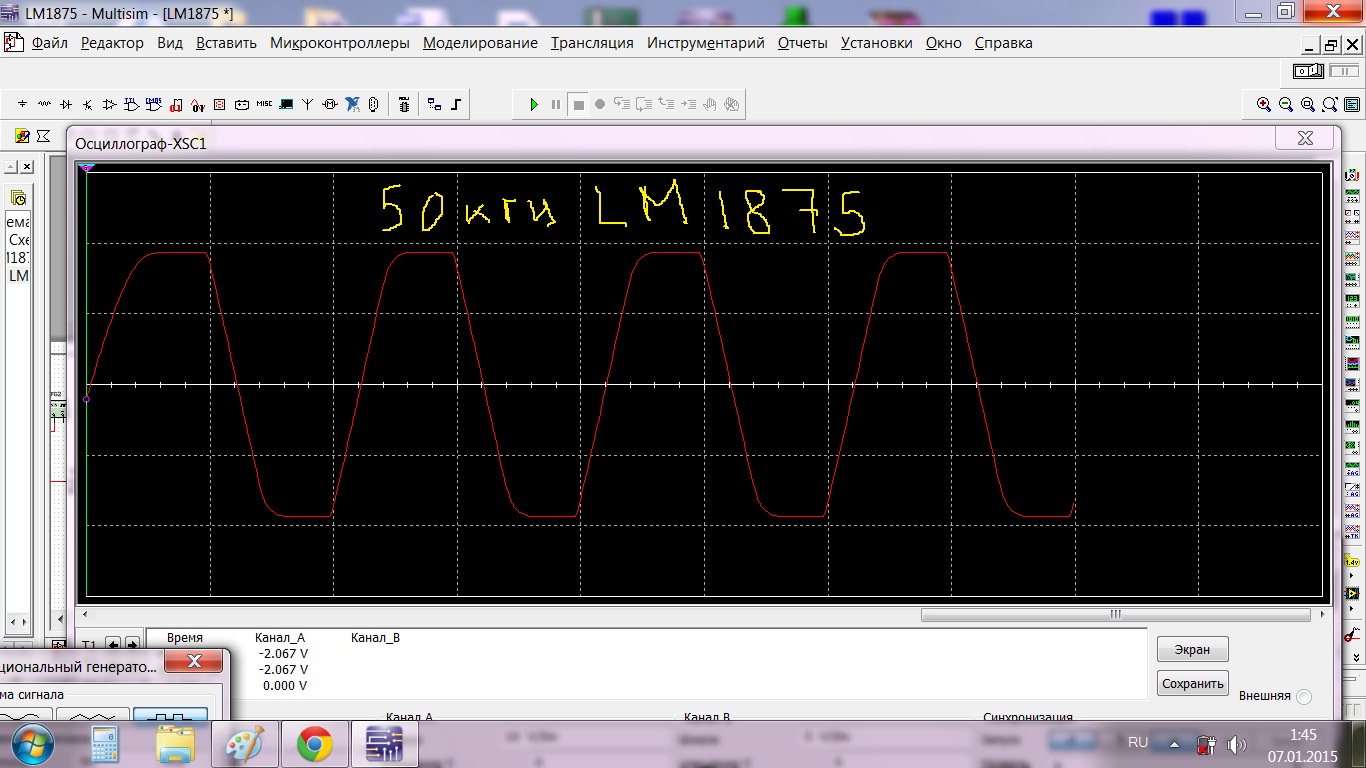Grab the T1 cursor marker atop graph
The width and height of the screenshot is (1366, 768).
pyautogui.click(x=87, y=167)
